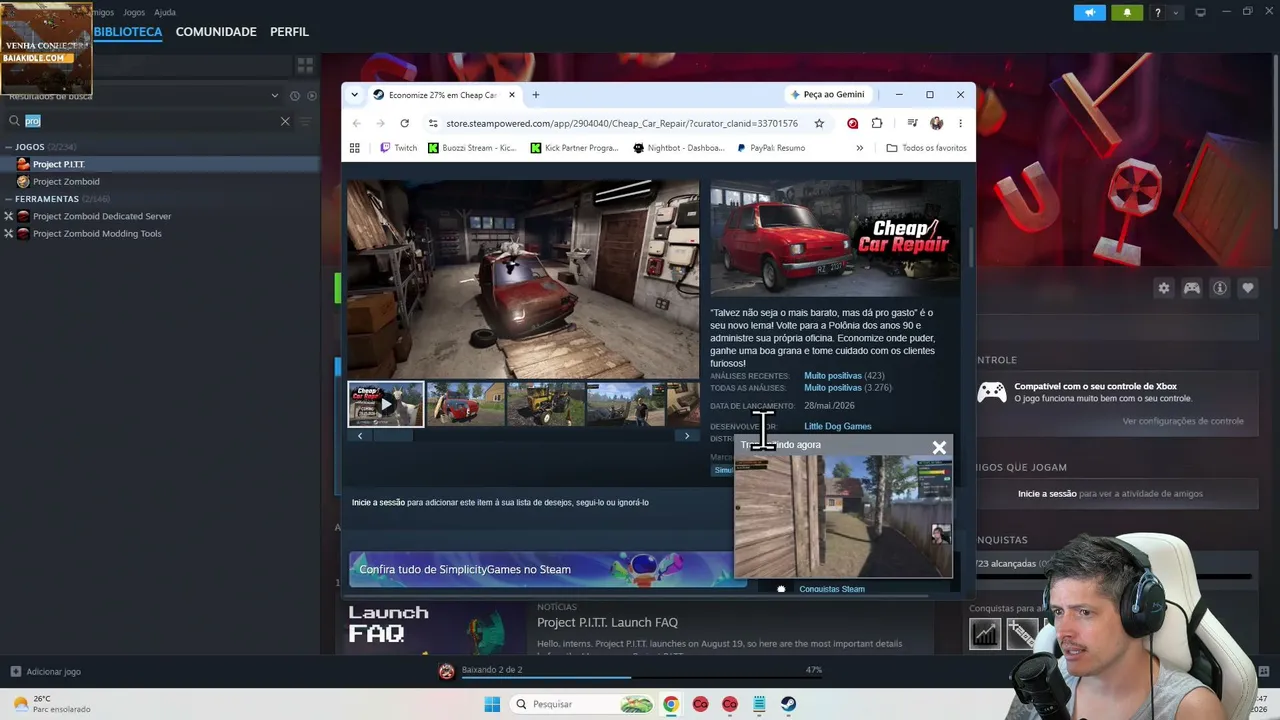Viewport: 1280px width, 720px height.
Task: Click the Peça ao Gemini button
Action: coord(827,95)
